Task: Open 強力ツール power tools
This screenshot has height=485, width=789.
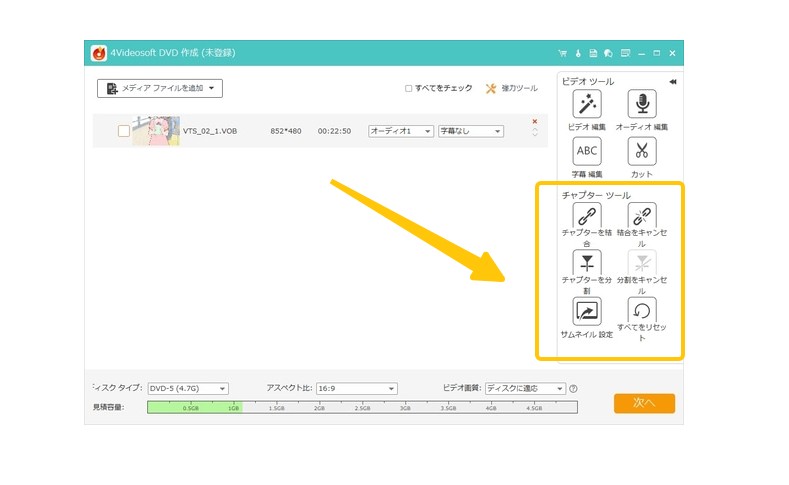Action: pyautogui.click(x=511, y=88)
